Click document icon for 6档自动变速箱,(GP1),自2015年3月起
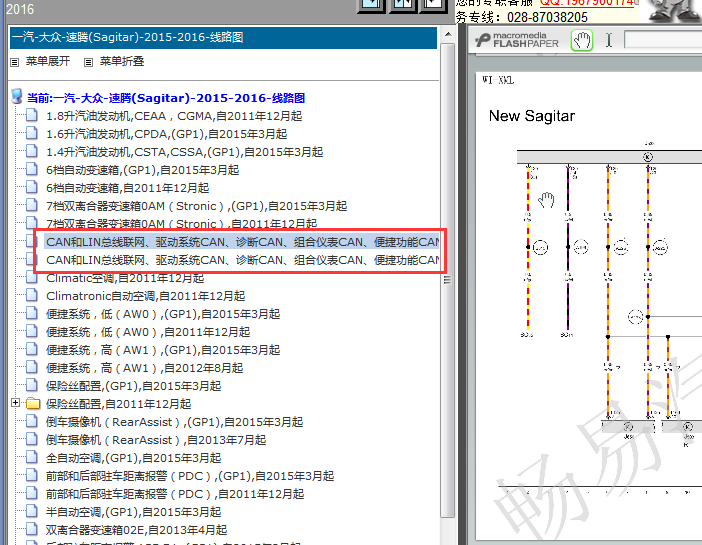This screenshot has height=545, width=702. [31, 169]
